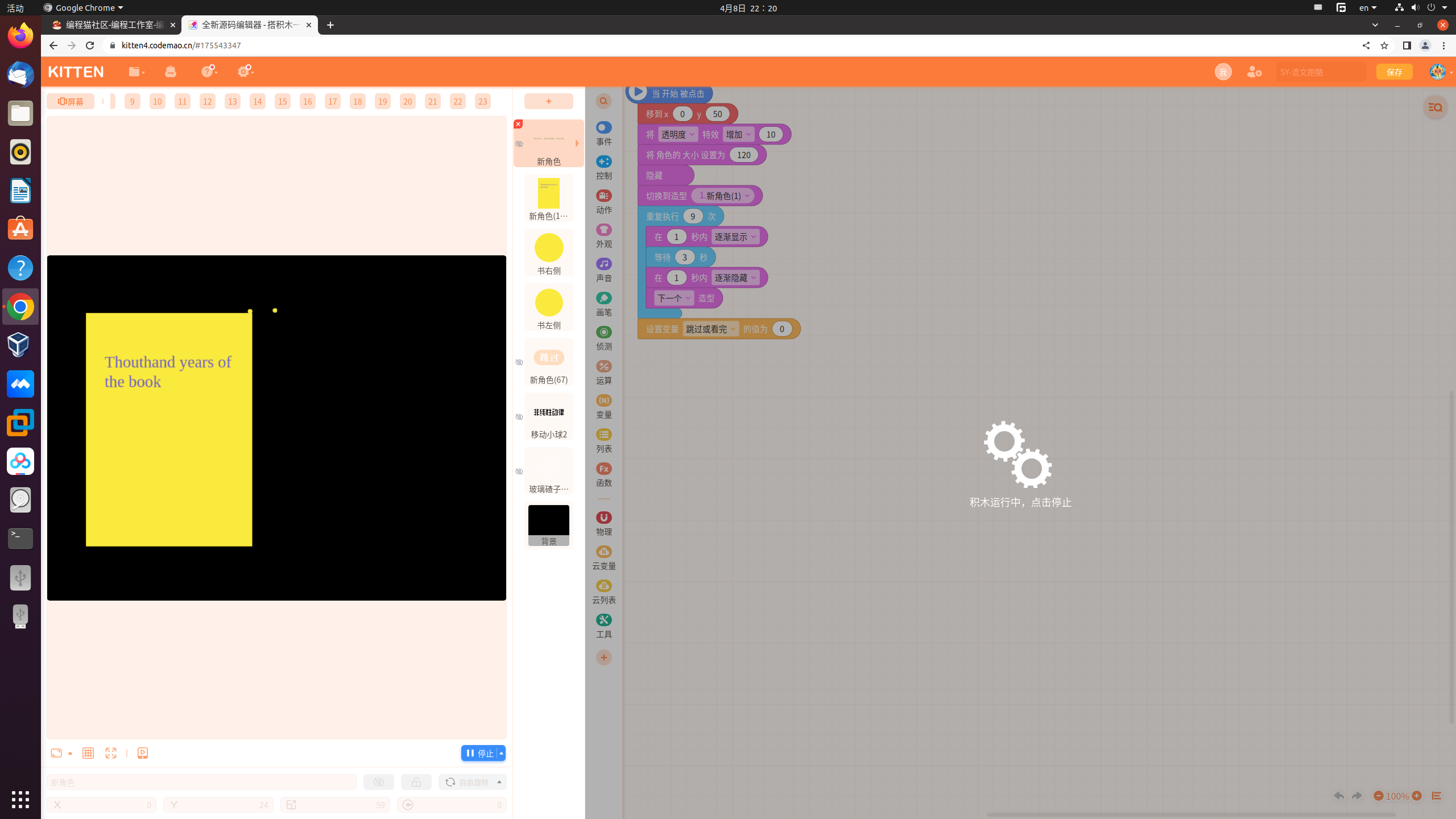Open the 控制 (Control) block category
Viewport: 1456px width, 819px height.
(x=603, y=168)
